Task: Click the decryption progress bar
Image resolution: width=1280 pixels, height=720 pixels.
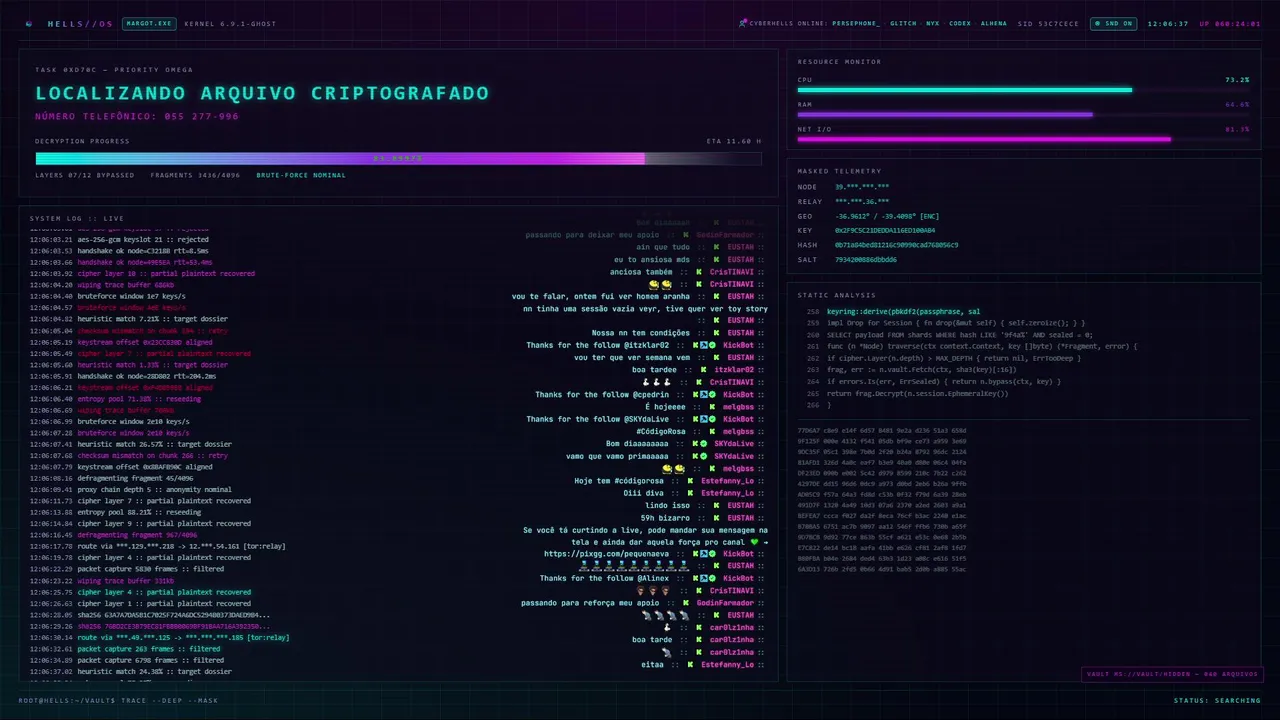Action: tap(398, 158)
